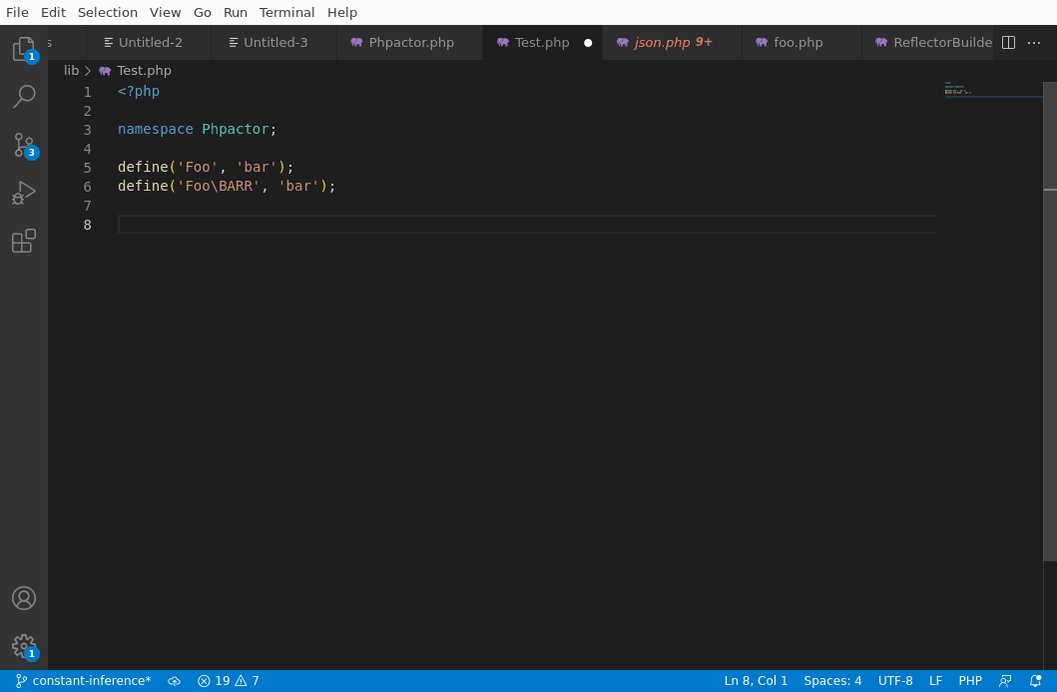Viewport: 1057px width, 692px height.
Task: Open the Run and Debug view
Action: click(x=24, y=193)
